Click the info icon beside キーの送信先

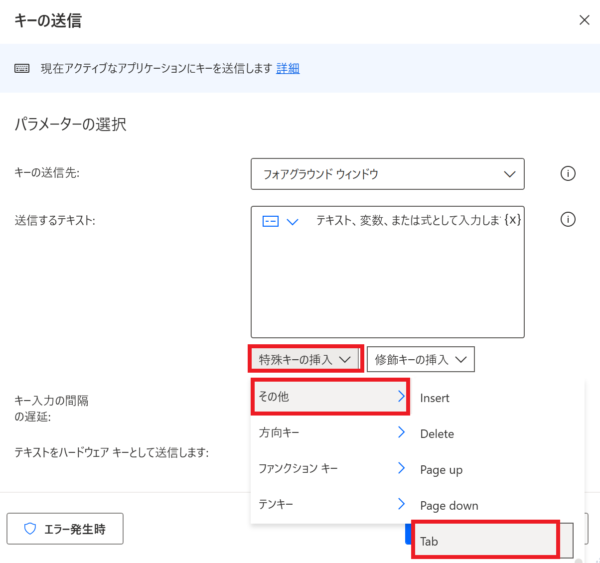tap(568, 173)
